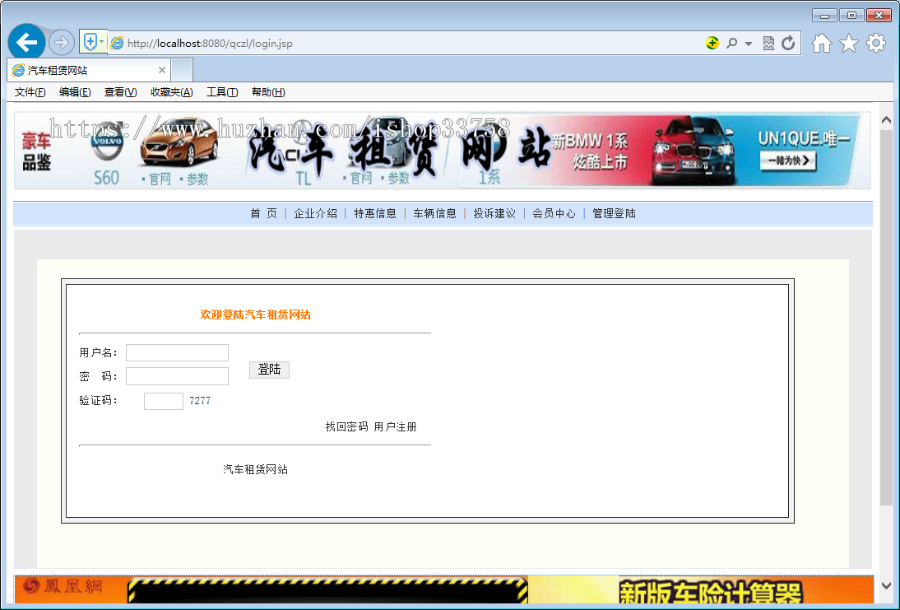Click the back navigation arrow
900x610 pixels.
coord(26,41)
